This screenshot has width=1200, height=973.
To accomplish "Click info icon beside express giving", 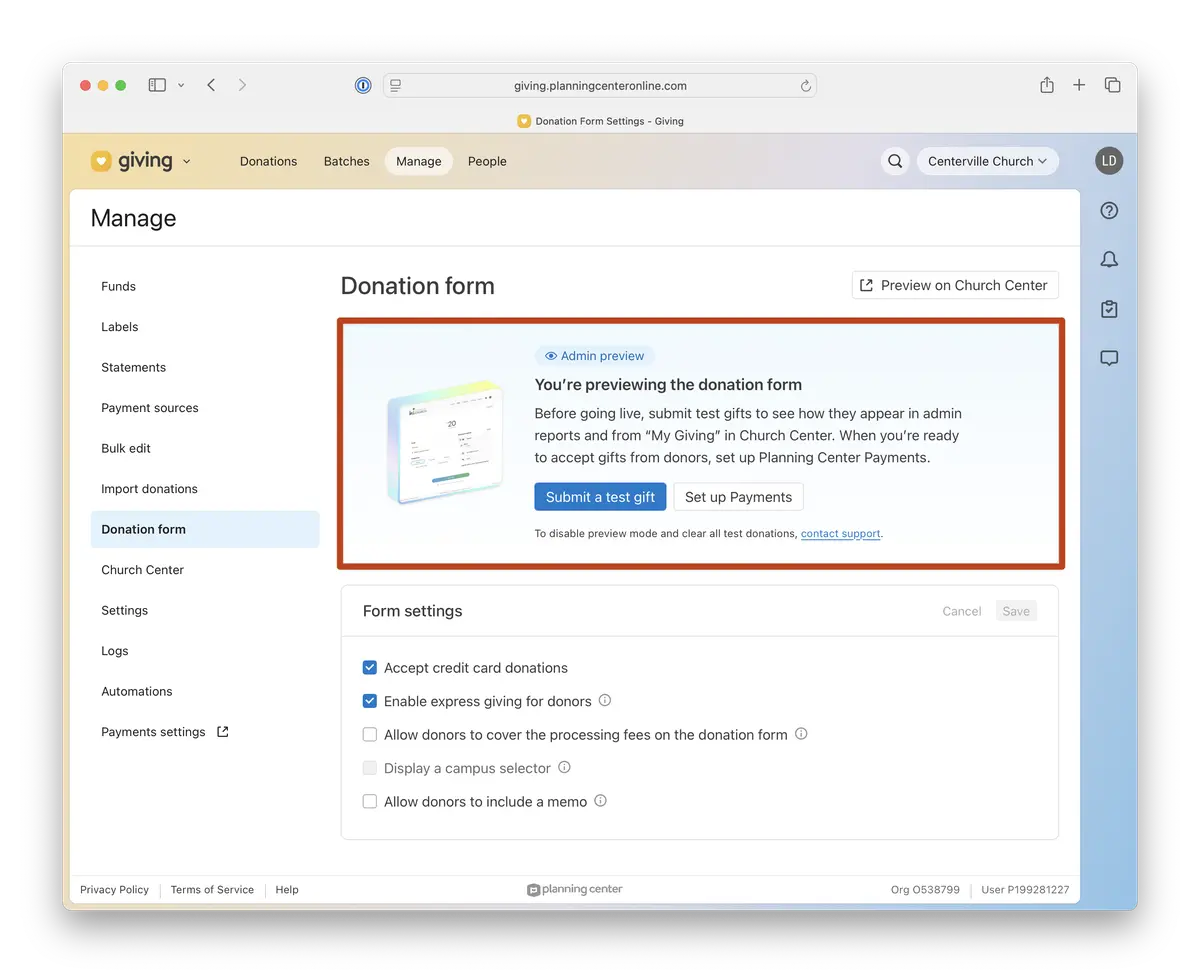I will click(605, 701).
